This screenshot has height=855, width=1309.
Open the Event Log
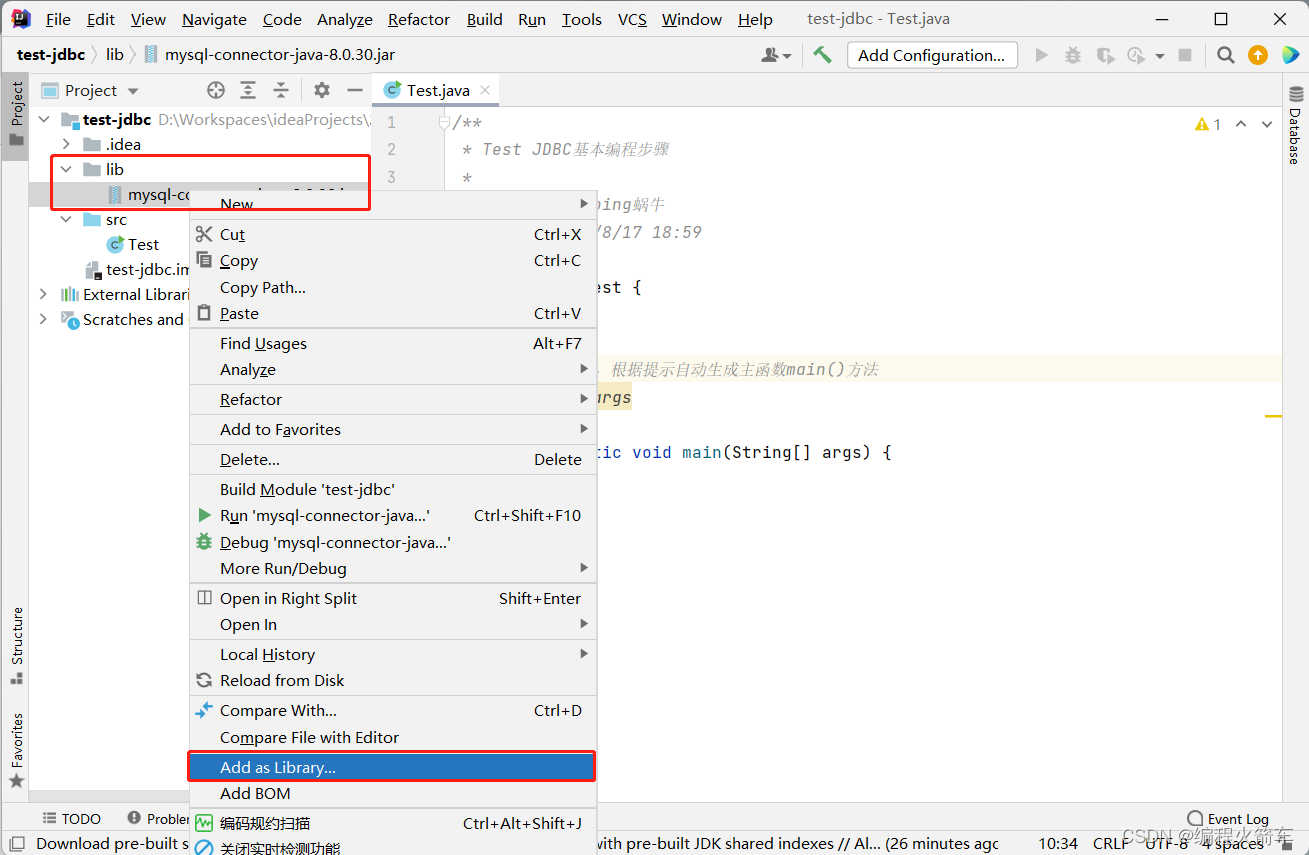1228,818
